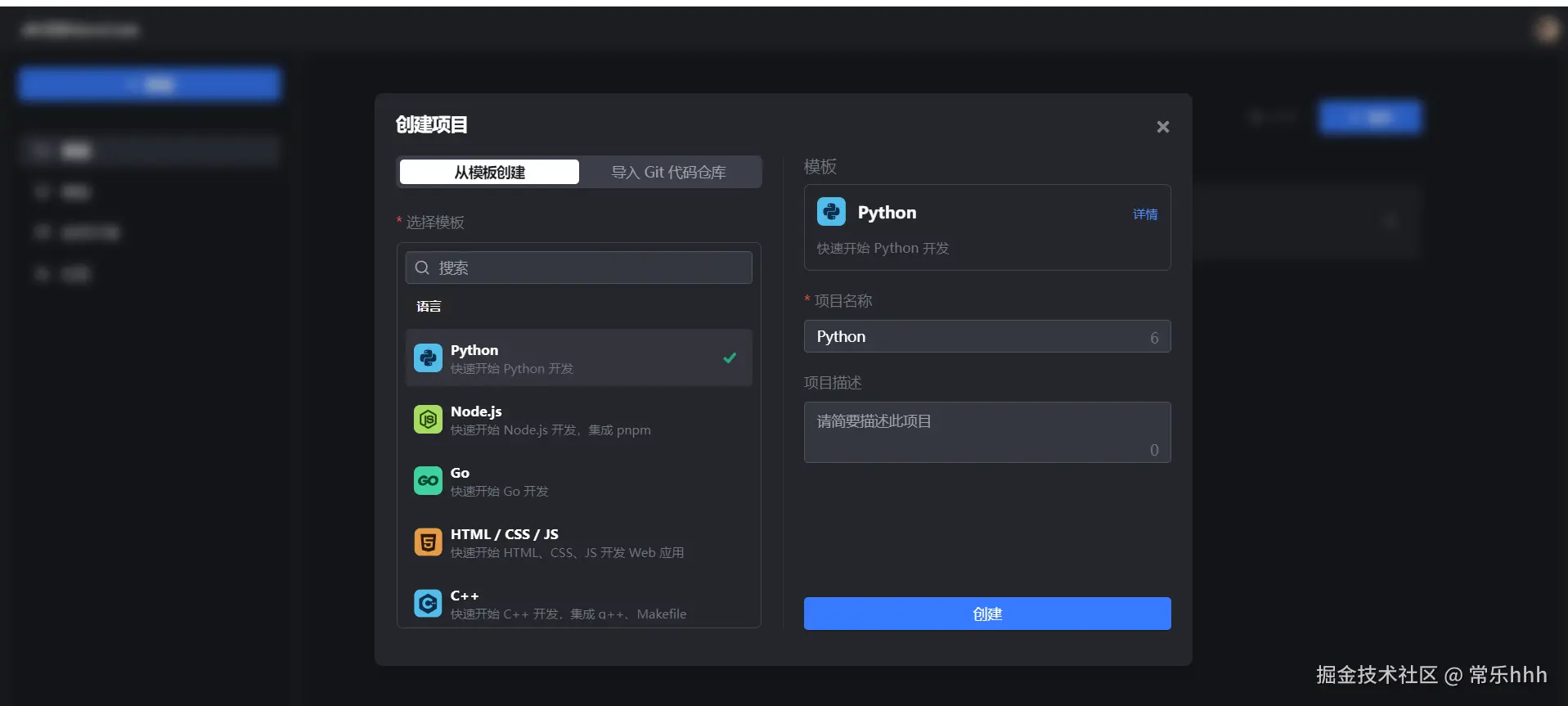Select the Python template icon in list
This screenshot has height=706, width=1568.
tap(428, 358)
